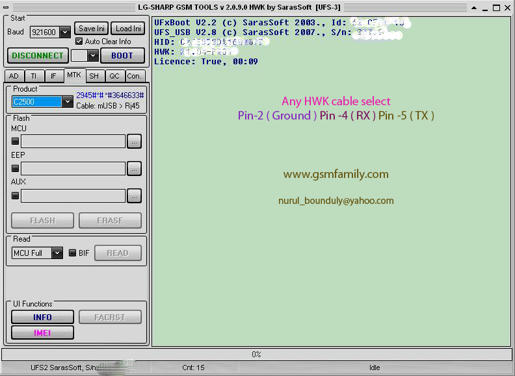Click the FLASH button
Screen dimensions: 515x376
[43, 220]
